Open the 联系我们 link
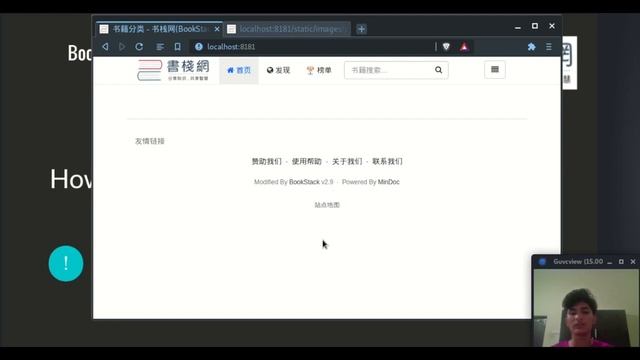 click(387, 162)
